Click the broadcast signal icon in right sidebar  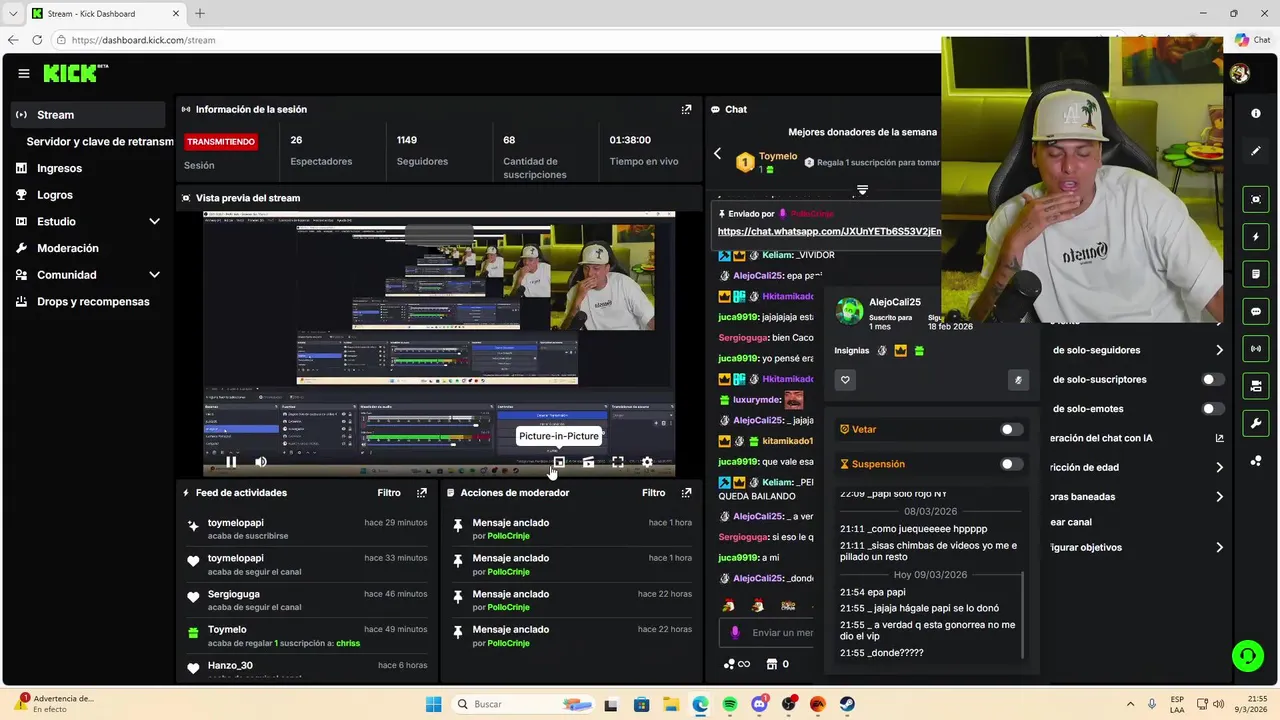click(1256, 349)
